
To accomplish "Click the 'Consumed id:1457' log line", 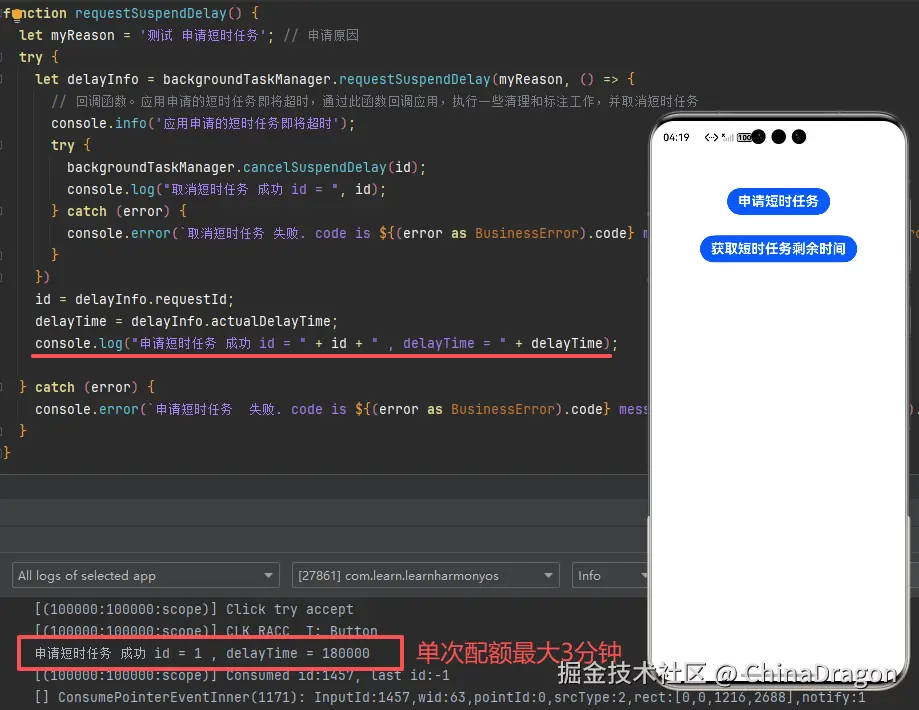I will tap(242, 675).
